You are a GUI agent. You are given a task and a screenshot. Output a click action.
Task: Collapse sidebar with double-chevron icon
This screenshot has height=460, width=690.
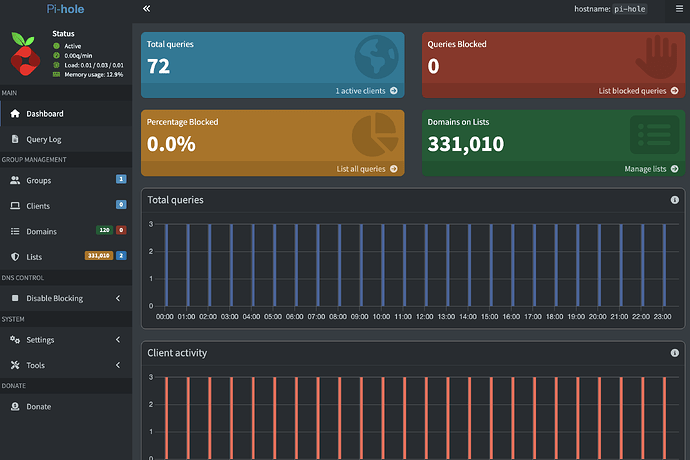[x=147, y=8]
